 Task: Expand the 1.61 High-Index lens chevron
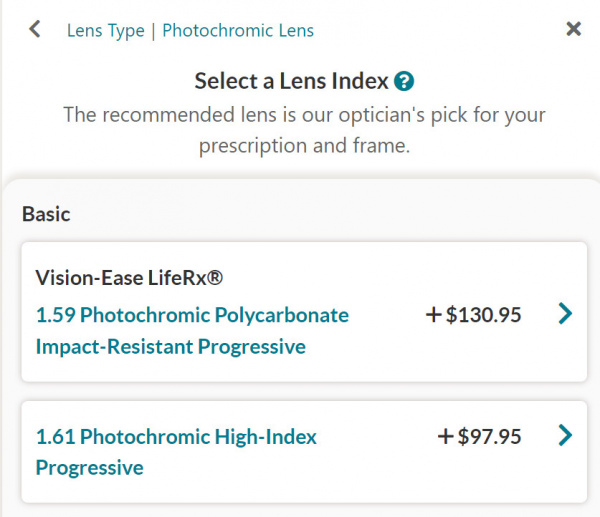point(565,435)
